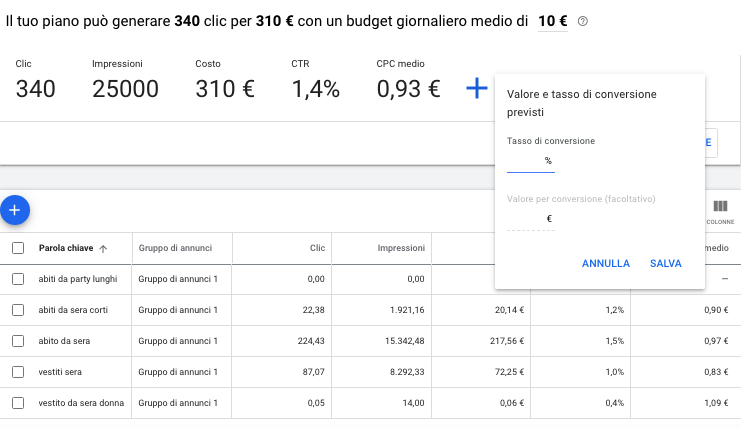Click the 217,56 € cost cell
Screen dimensions: 741x428
click(x=507, y=341)
